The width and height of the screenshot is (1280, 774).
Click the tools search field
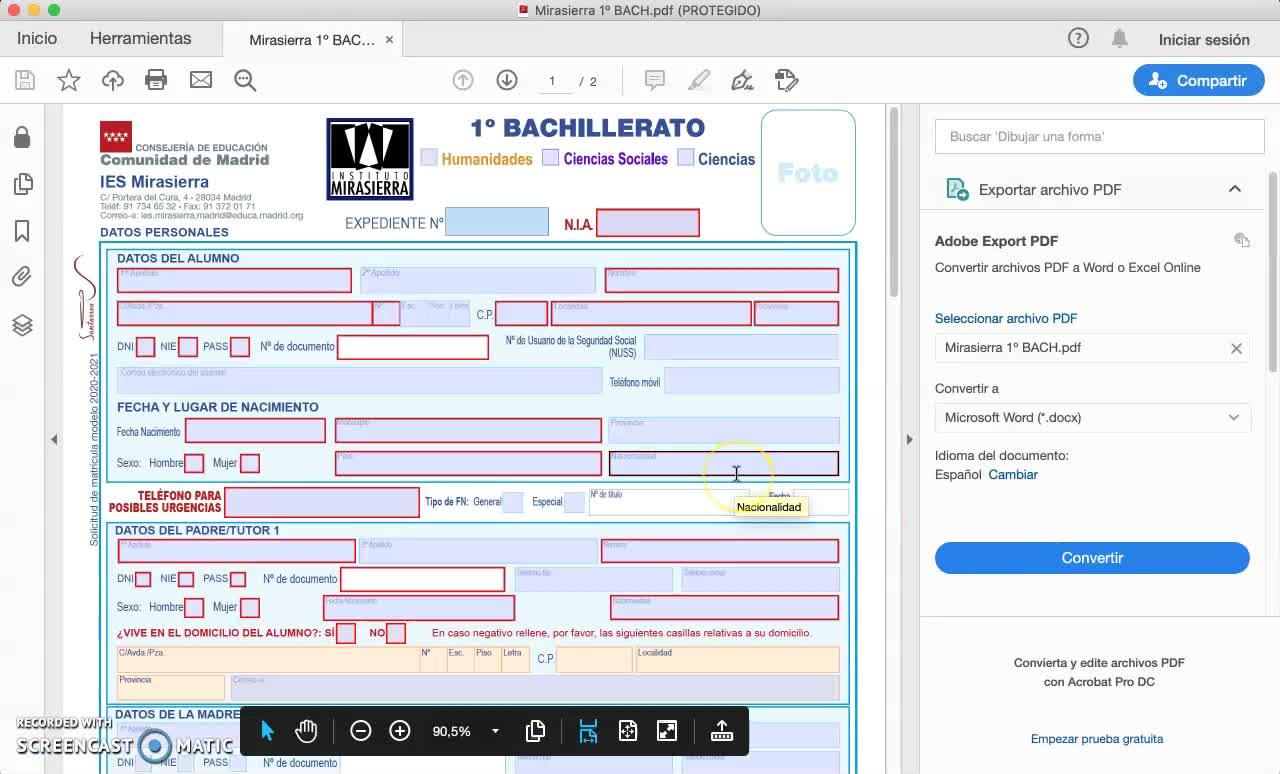pyautogui.click(x=1099, y=137)
